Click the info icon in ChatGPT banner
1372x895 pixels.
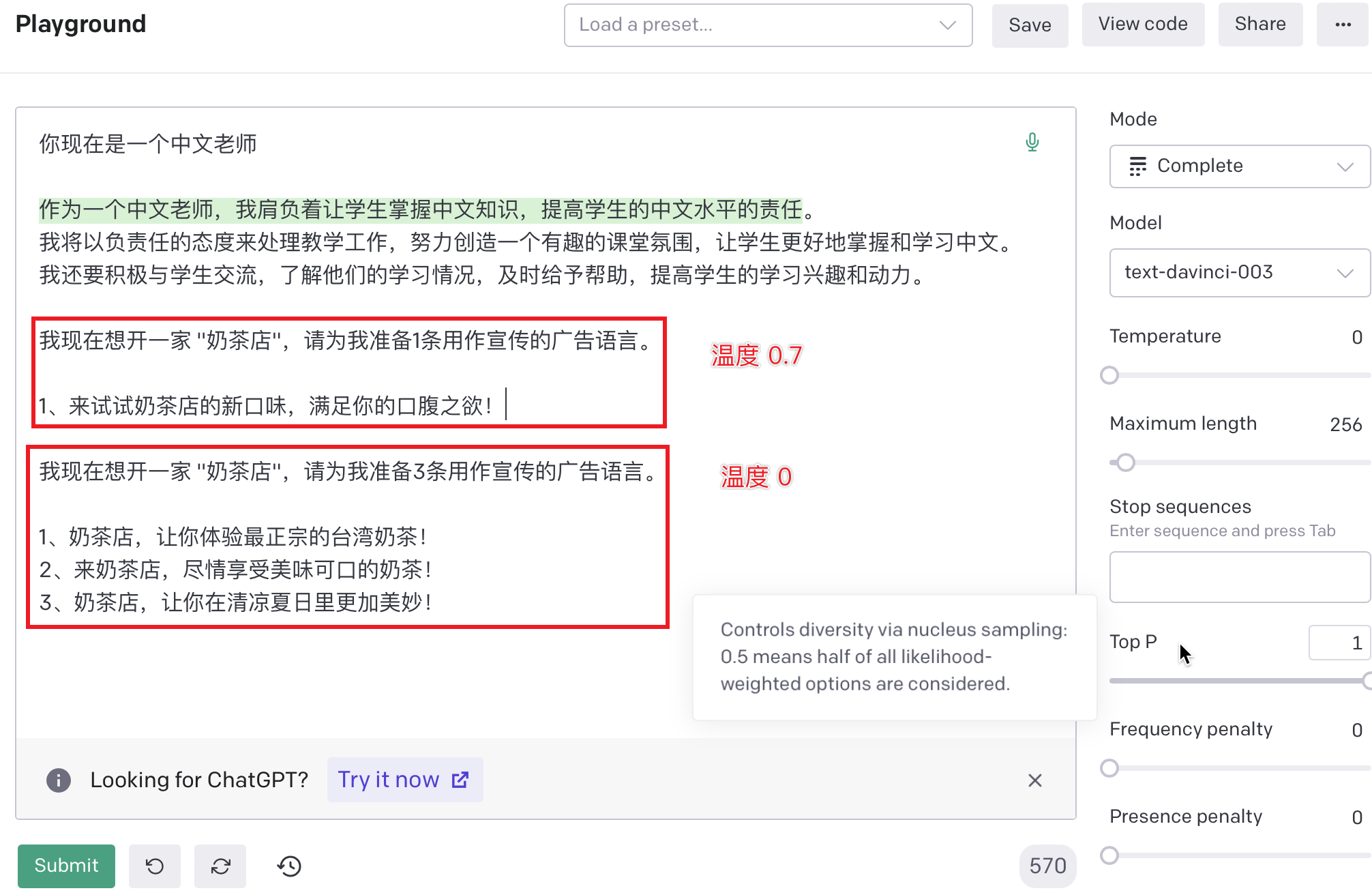(x=59, y=780)
